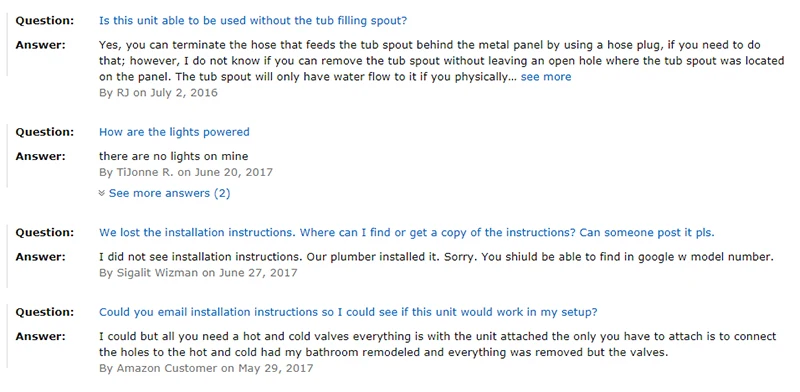Click the May 29, 2017 answer date
Screen dimensions: 800x392
tap(276, 368)
